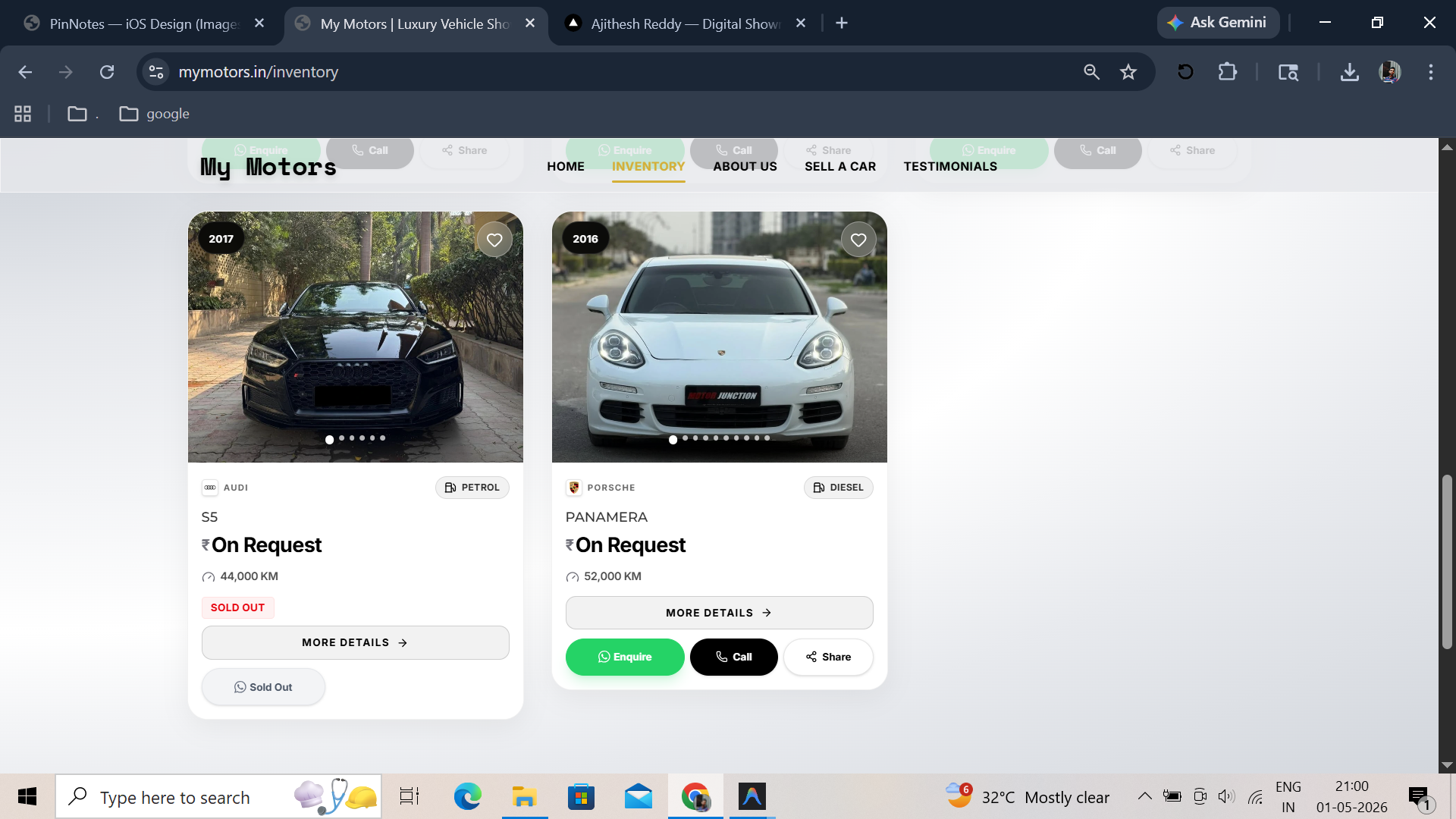Click the page scrollbar thumb
The image size is (1456, 819).
coord(1447,561)
